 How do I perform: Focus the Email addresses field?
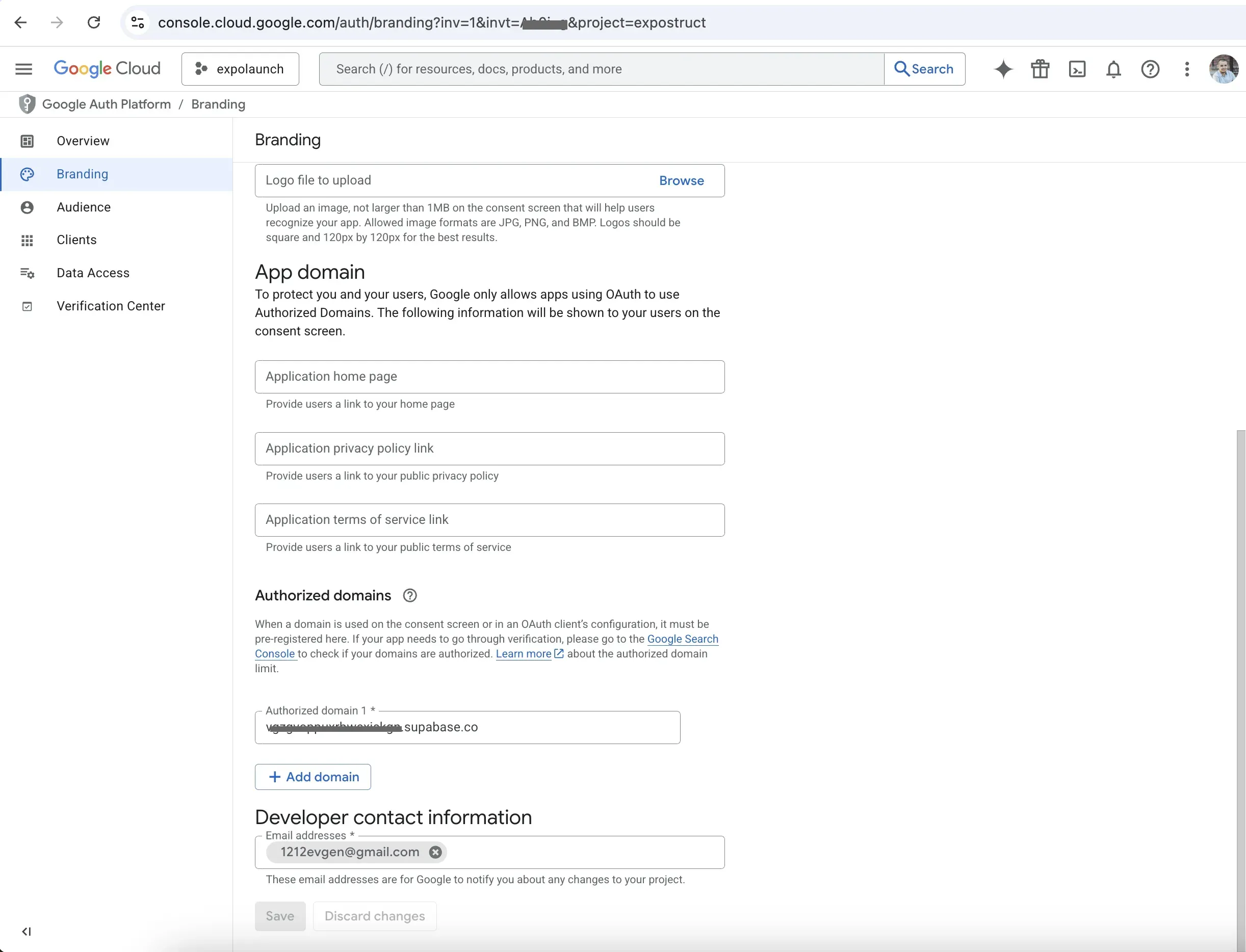point(490,852)
